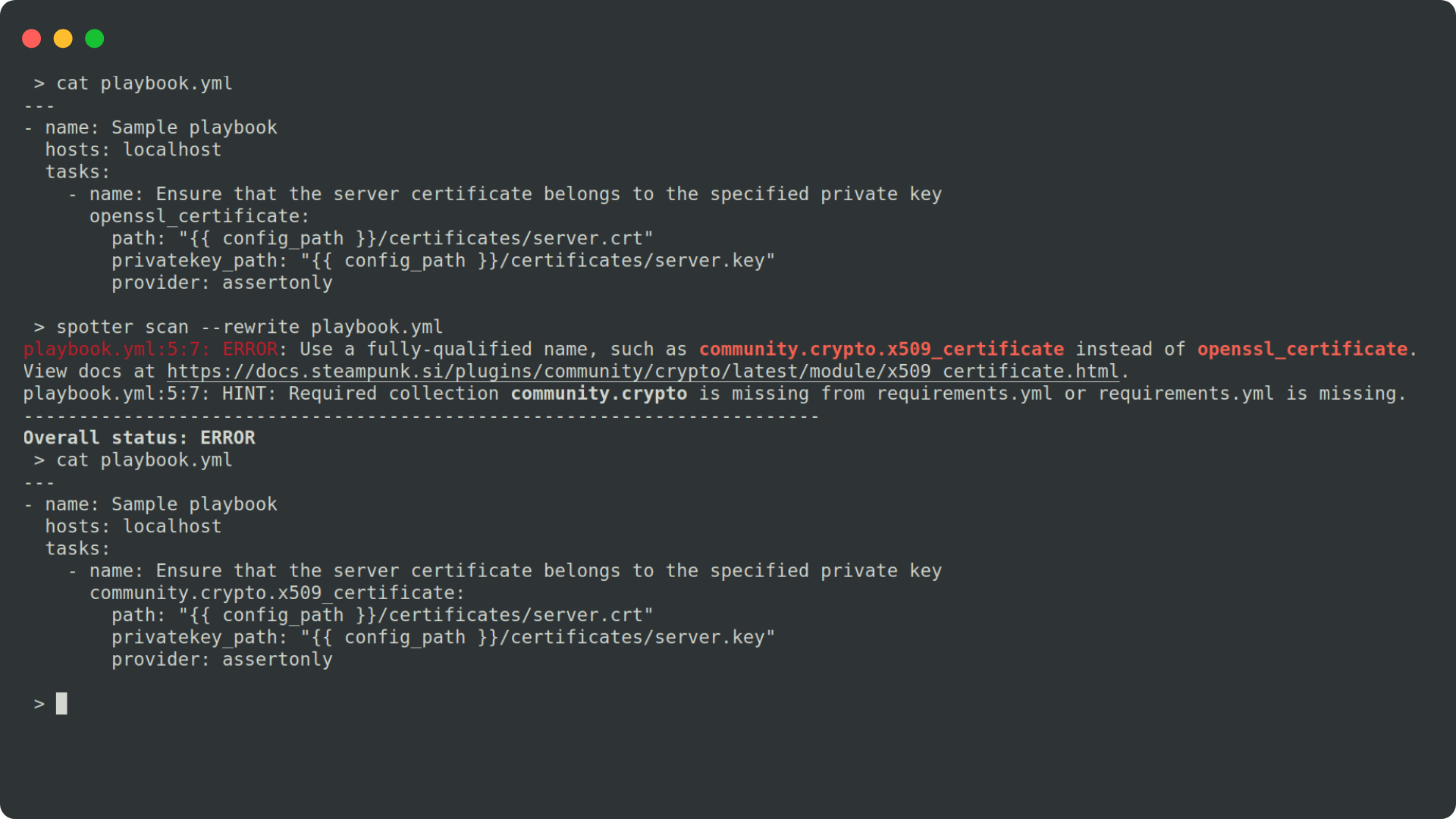Click the bold community.crypto collection name in HINT

click(598, 394)
